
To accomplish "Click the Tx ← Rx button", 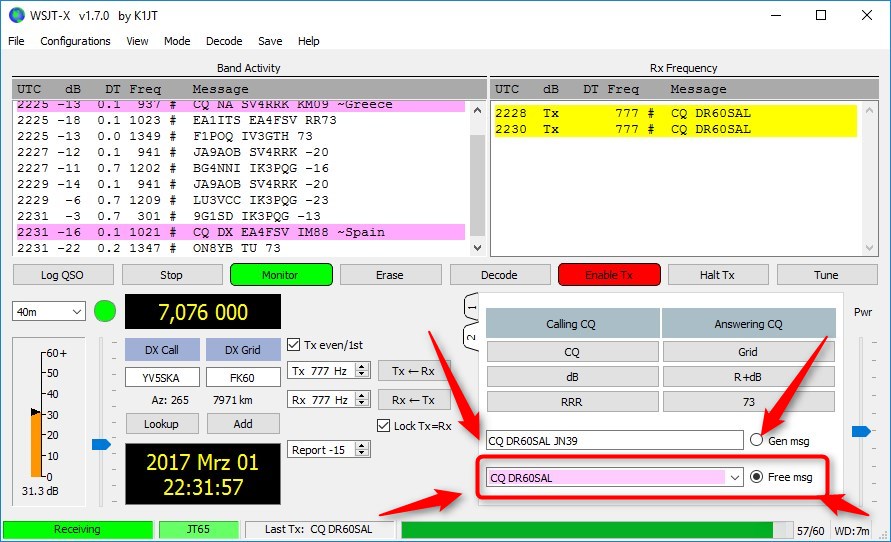I will coord(414,371).
